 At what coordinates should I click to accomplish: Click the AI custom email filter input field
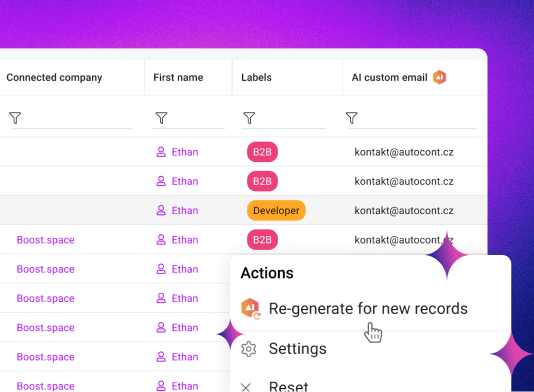coord(413,118)
